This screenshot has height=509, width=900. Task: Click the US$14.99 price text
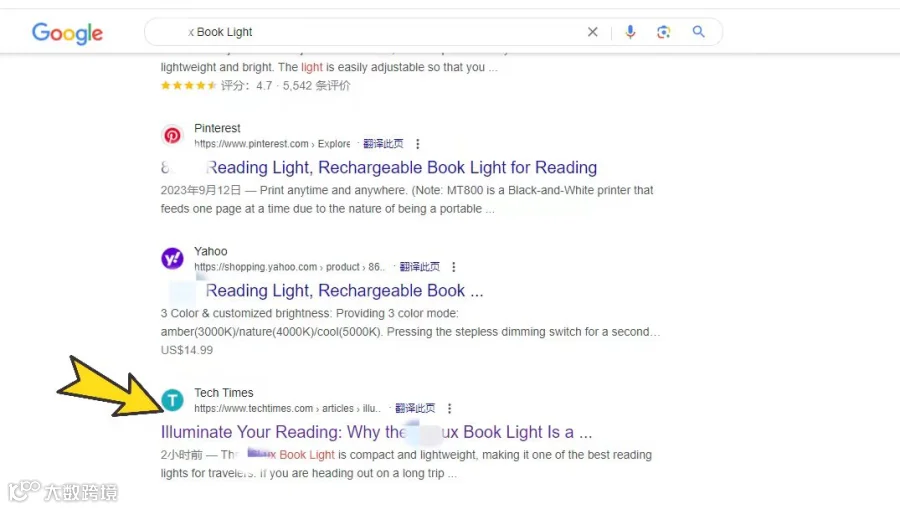point(187,350)
